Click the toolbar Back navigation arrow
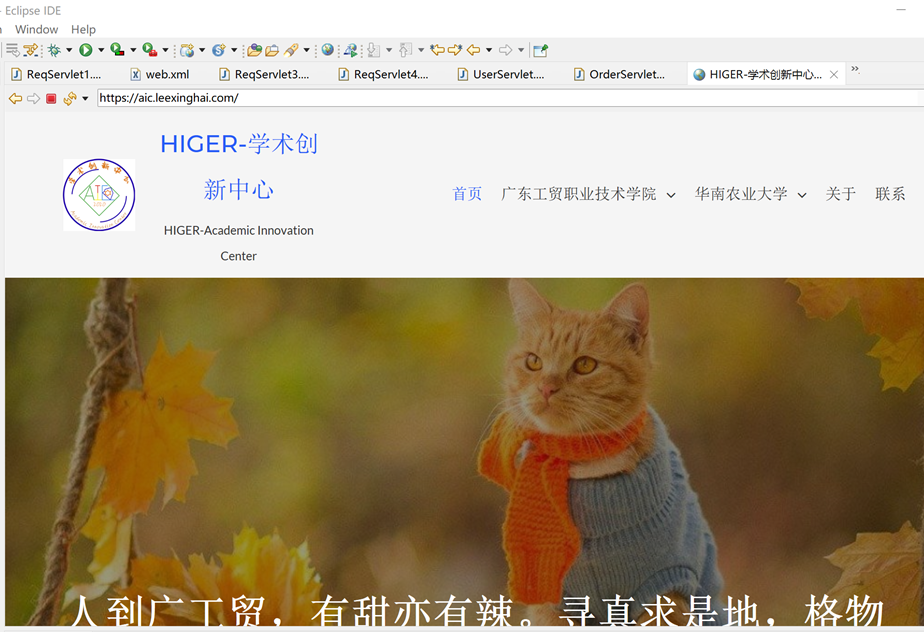The image size is (924, 632). [473, 50]
